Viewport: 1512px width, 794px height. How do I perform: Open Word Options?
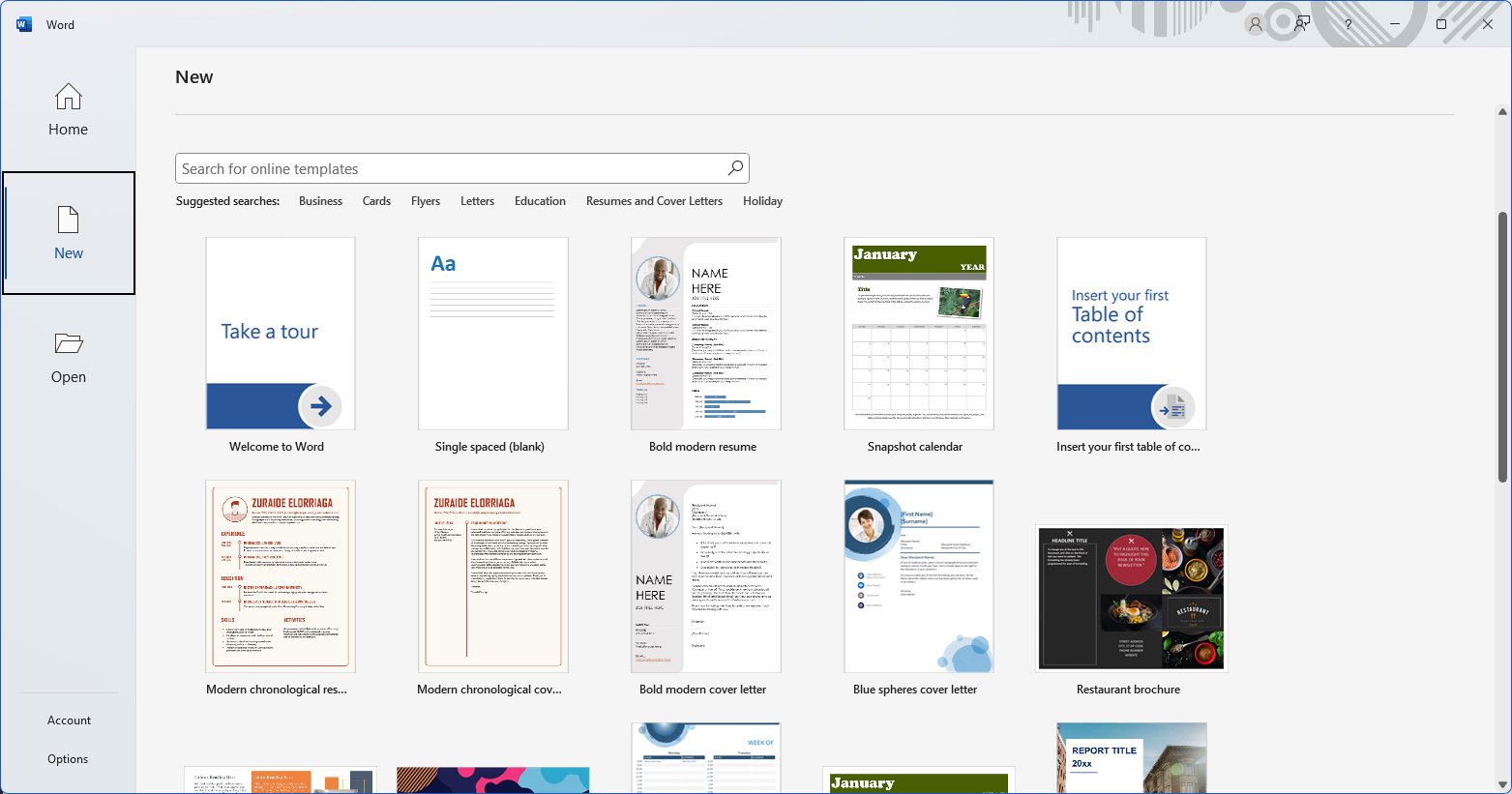[x=68, y=758]
